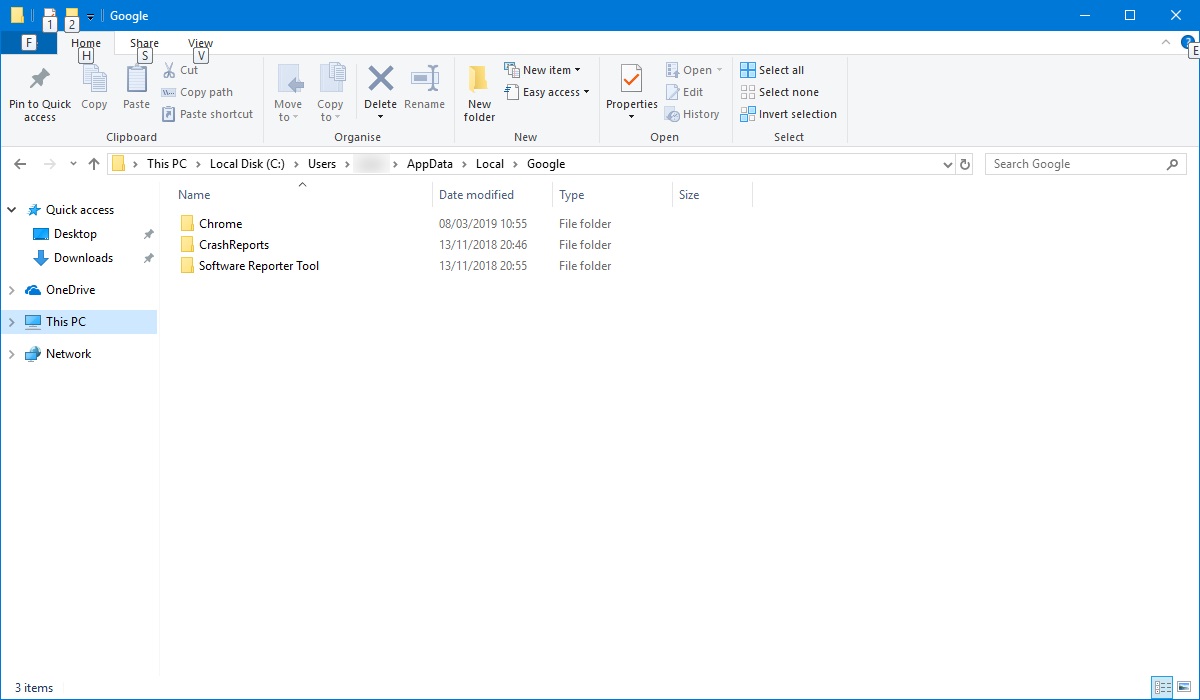The width and height of the screenshot is (1200, 700).
Task: Click Users in the address path
Action: point(322,164)
